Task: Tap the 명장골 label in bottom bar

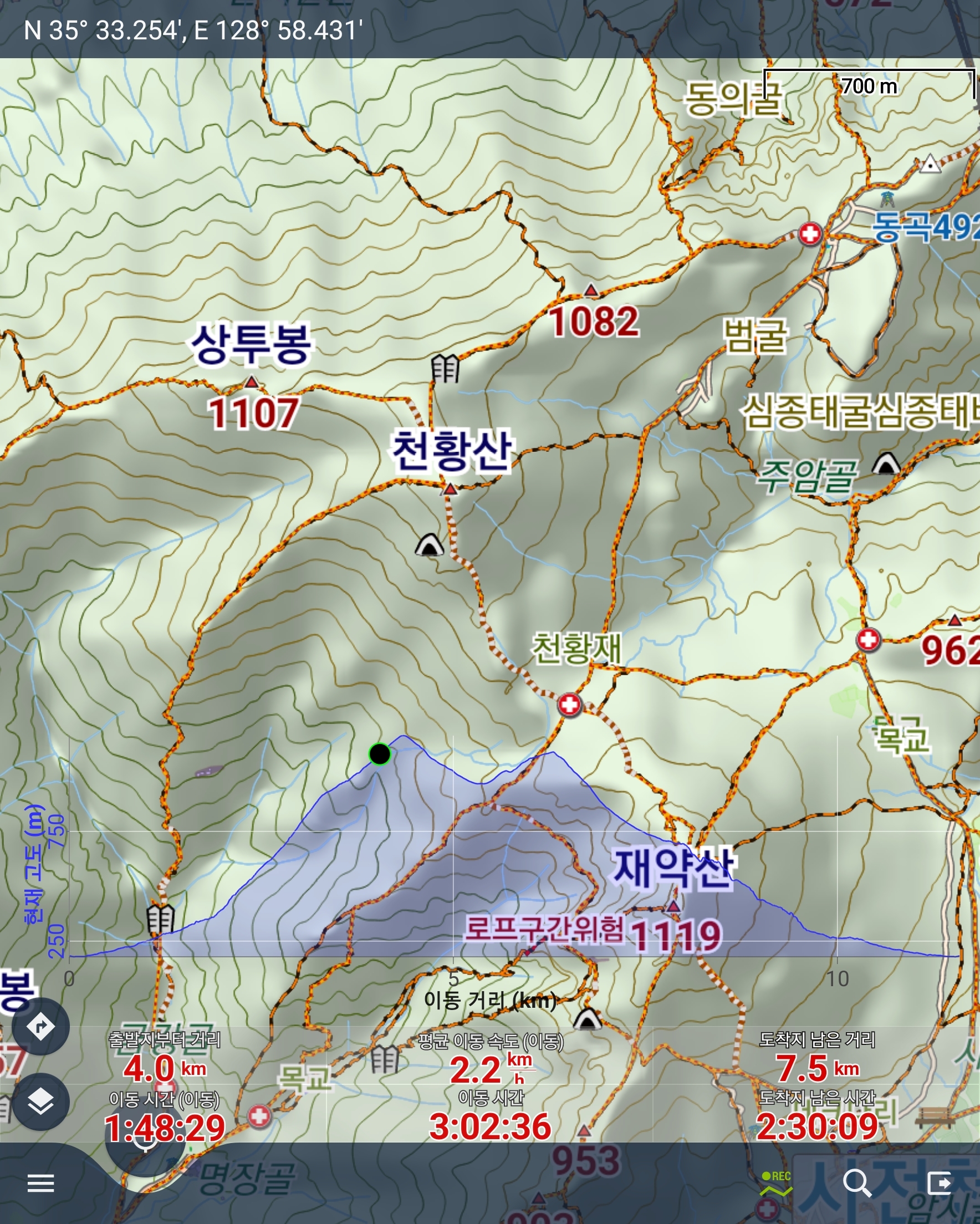Action: pos(248,1179)
